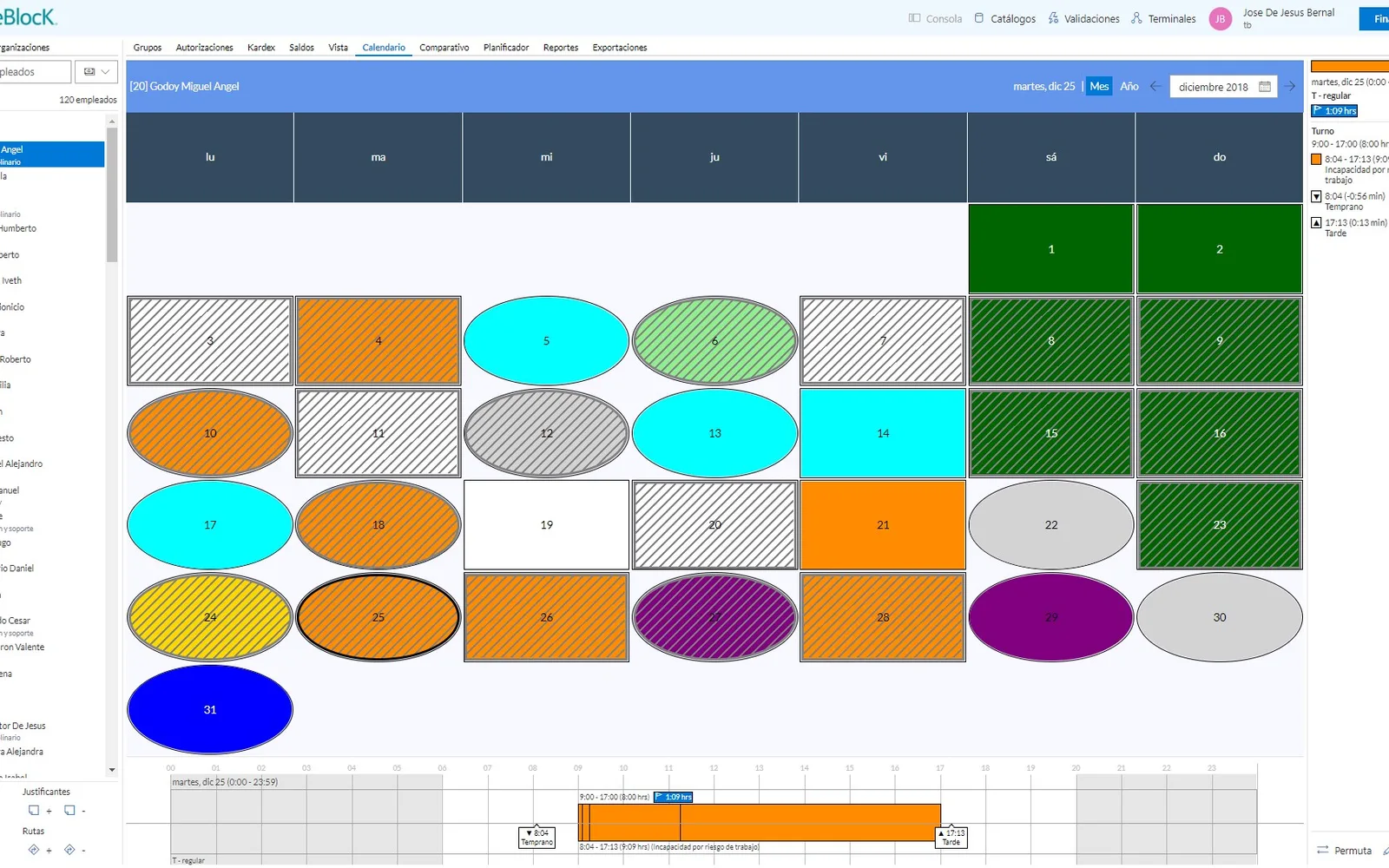
Task: Select the orange incapacidad legend swatch
Action: click(1316, 160)
